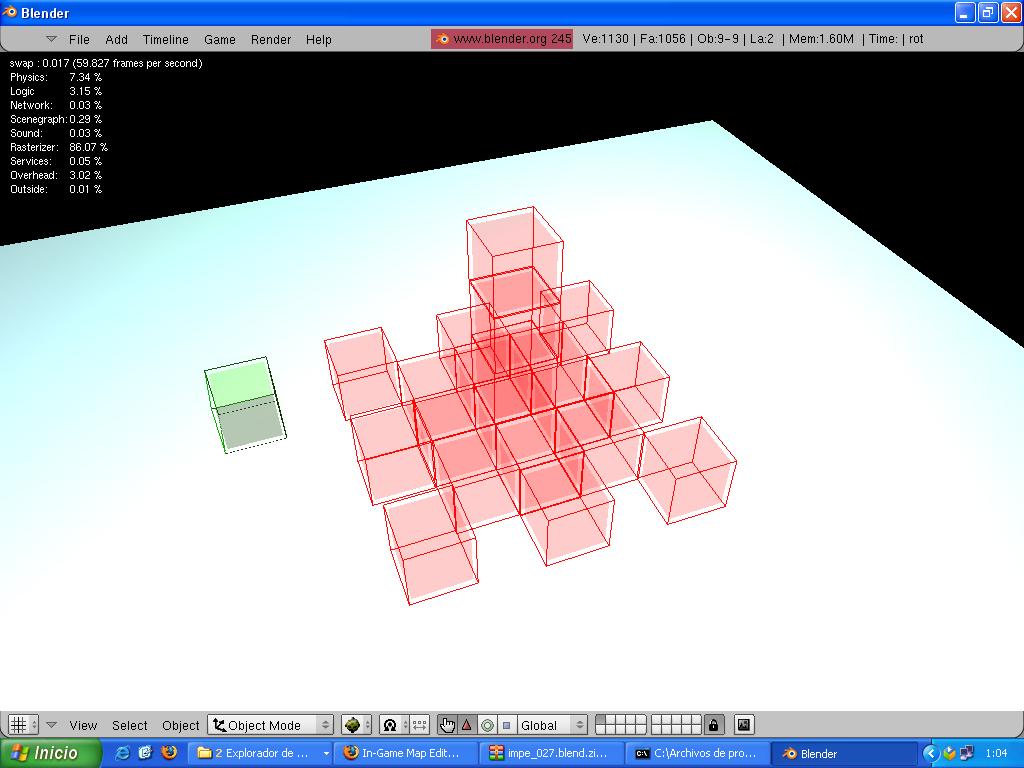Select the green cube in viewport
Viewport: 1024px width, 768px height.
point(246,405)
